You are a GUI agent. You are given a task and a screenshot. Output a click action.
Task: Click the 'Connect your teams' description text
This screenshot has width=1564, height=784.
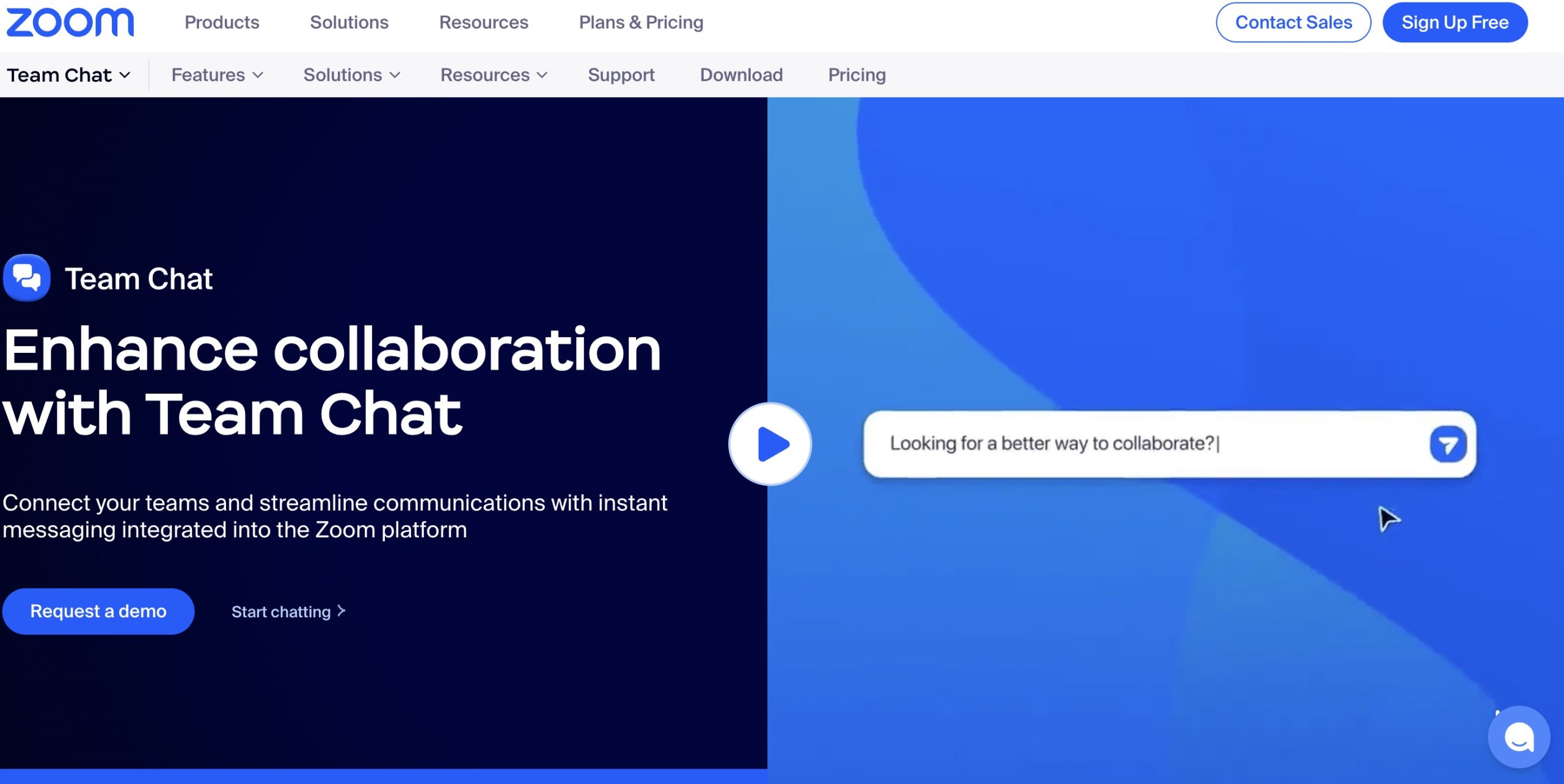[x=335, y=517]
